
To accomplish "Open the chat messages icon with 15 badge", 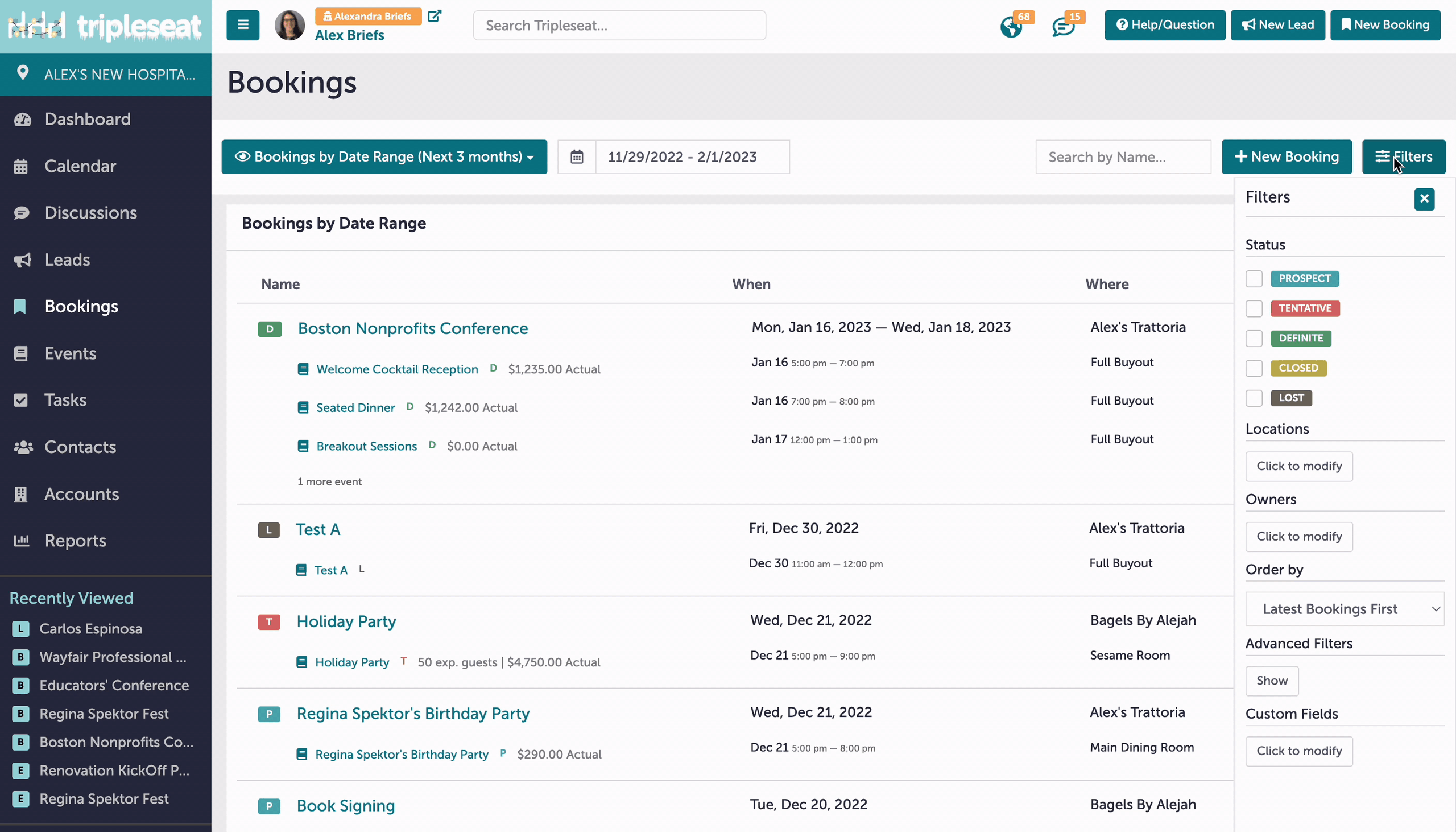I will [1063, 26].
